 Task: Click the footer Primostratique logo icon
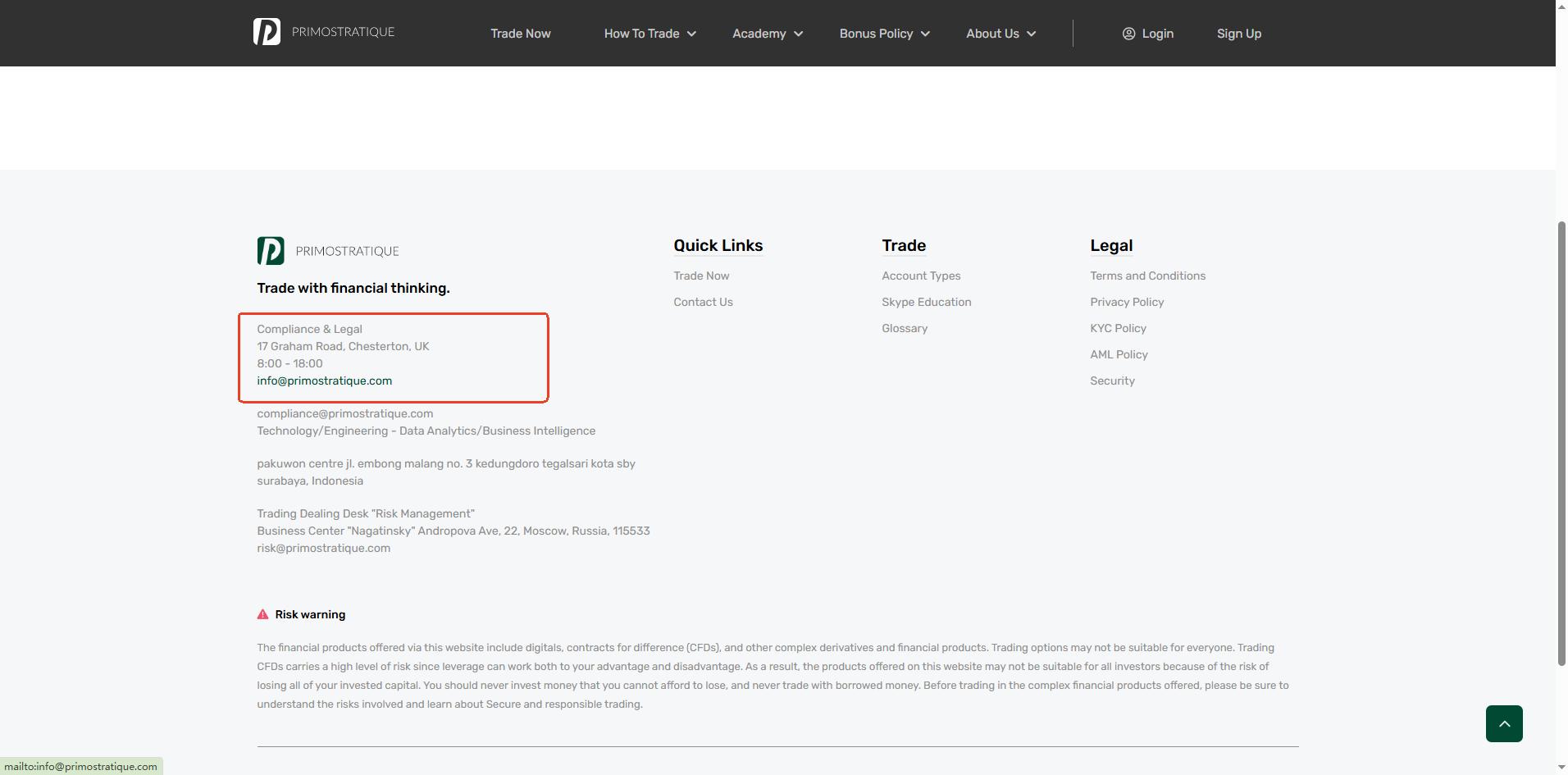pos(271,251)
